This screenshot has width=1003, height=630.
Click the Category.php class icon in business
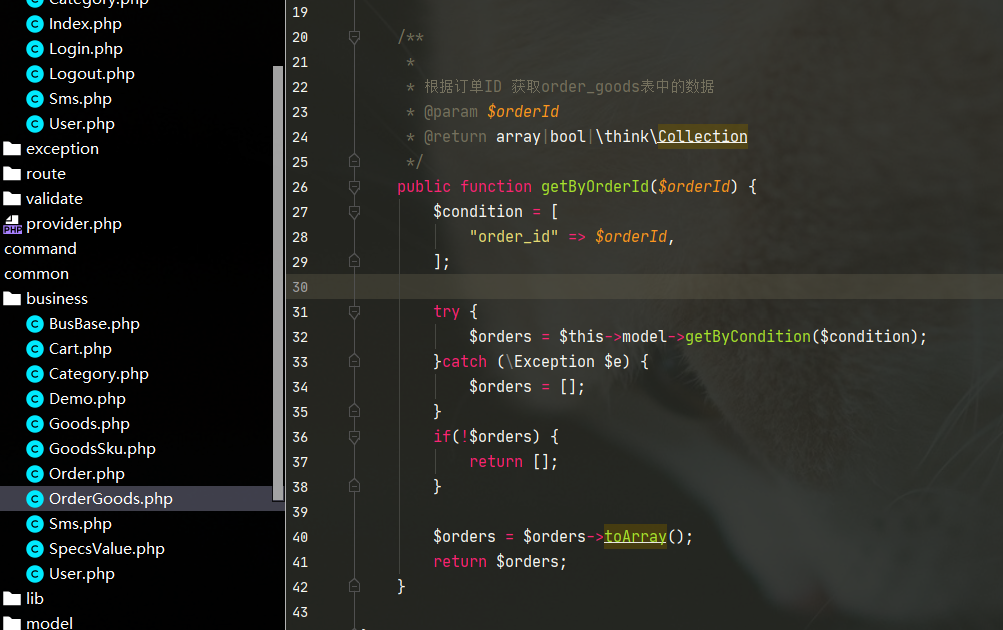pyautogui.click(x=35, y=374)
